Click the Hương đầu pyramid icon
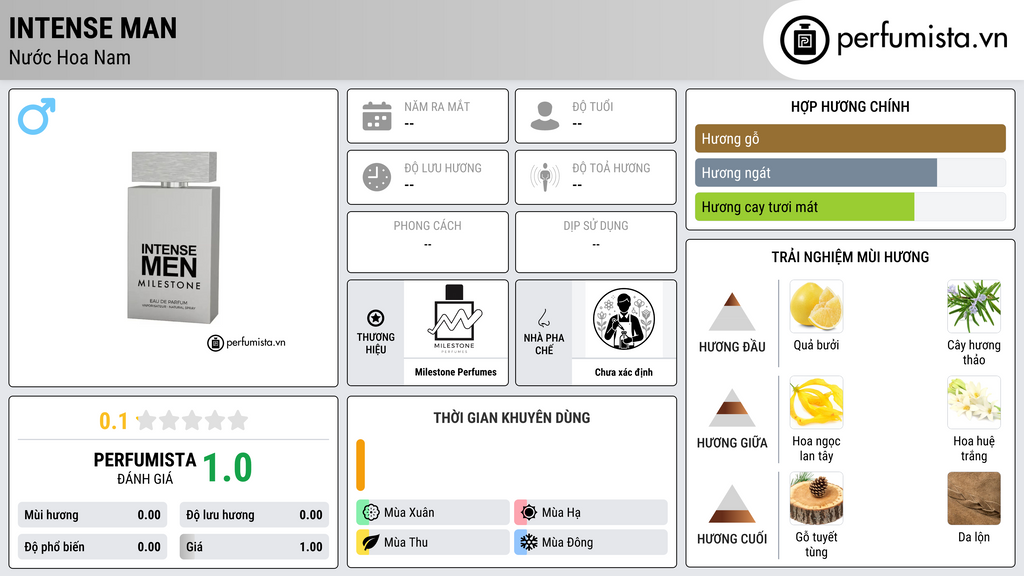Image resolution: width=1024 pixels, height=576 pixels. 732,312
